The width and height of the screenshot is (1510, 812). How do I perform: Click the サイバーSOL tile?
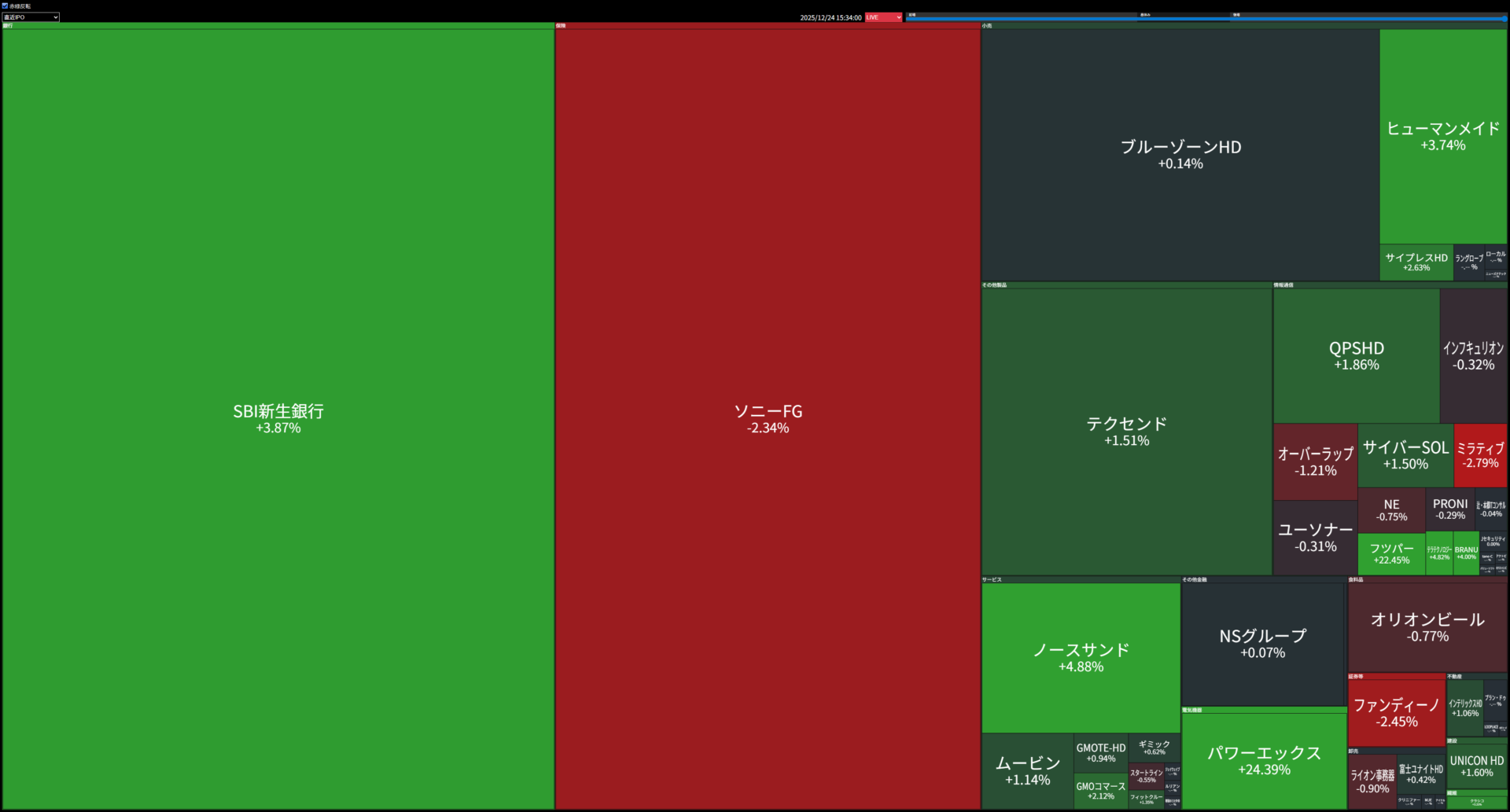[1405, 455]
